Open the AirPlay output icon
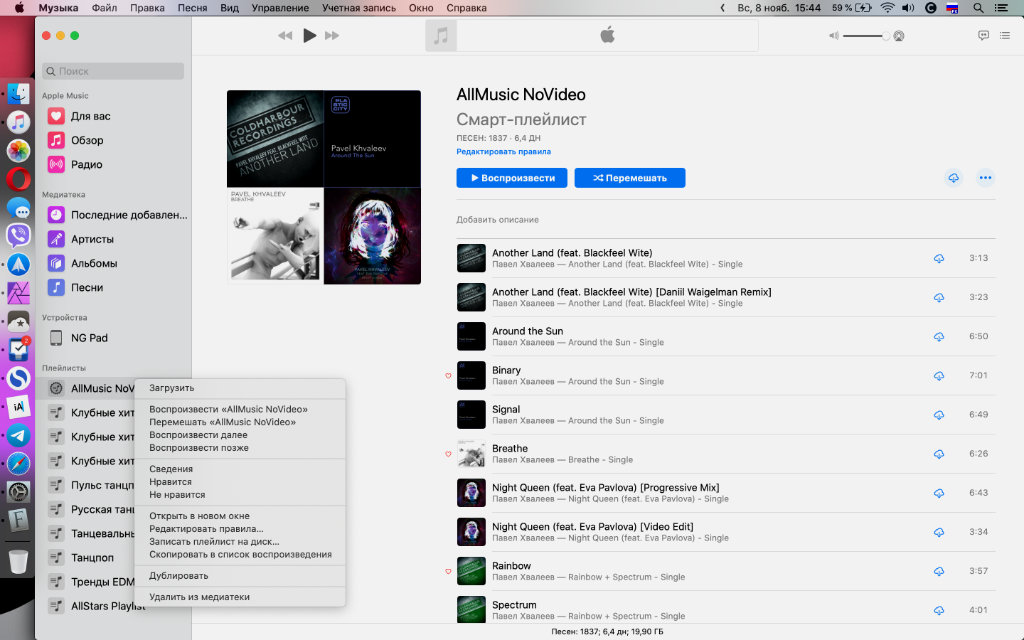1024x640 pixels. (x=899, y=36)
